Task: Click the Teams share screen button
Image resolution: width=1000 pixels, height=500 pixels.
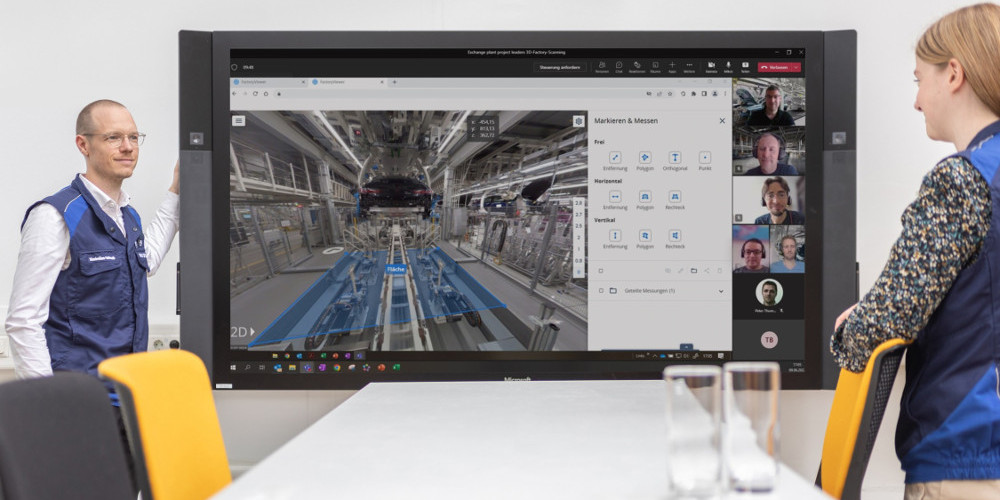Action: 745,67
